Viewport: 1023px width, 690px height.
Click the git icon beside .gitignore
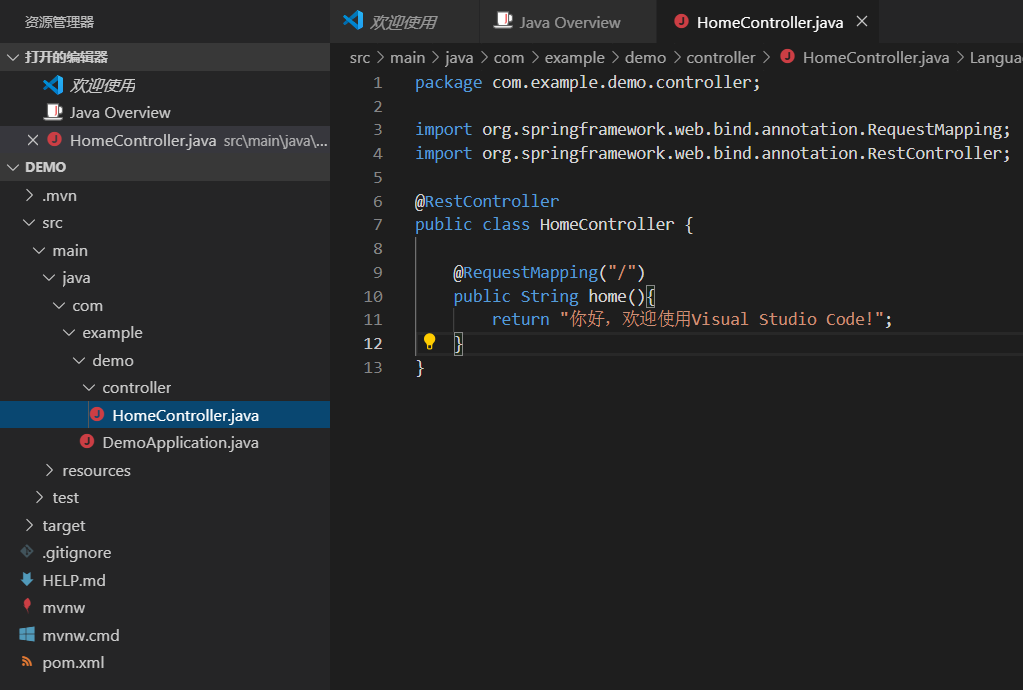pyautogui.click(x=28, y=552)
